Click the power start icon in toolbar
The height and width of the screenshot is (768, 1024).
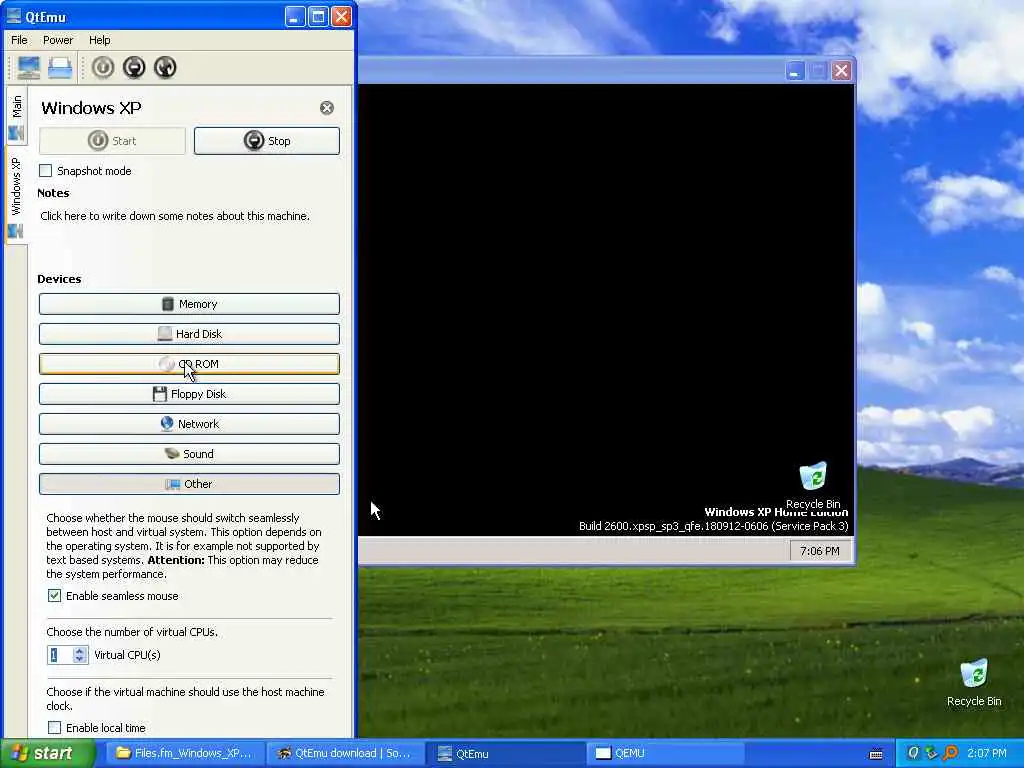tap(103, 67)
